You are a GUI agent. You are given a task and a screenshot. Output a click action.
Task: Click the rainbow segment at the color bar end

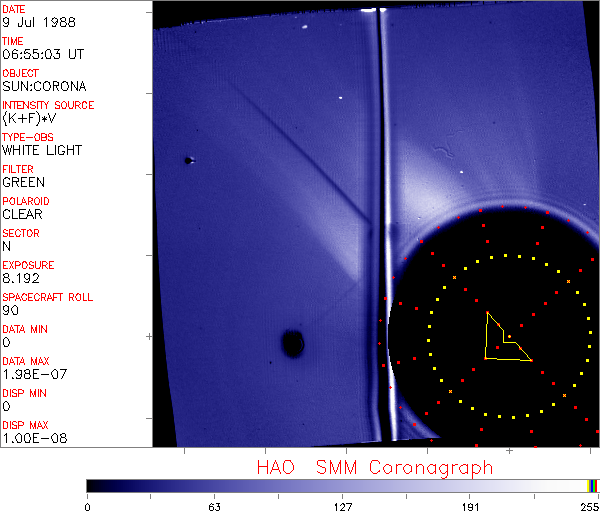[593, 485]
